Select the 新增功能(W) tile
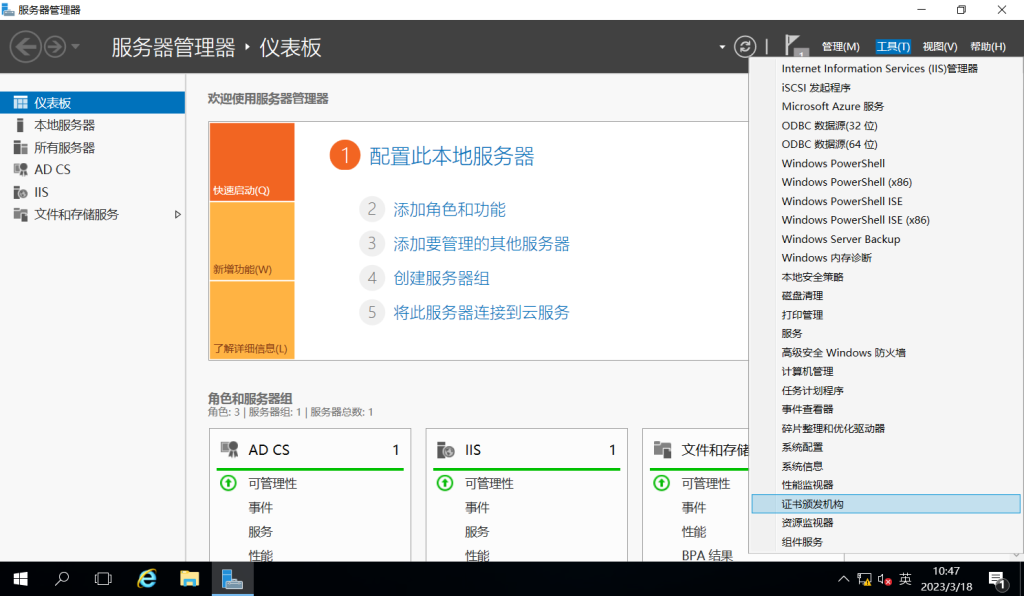 pyautogui.click(x=252, y=241)
